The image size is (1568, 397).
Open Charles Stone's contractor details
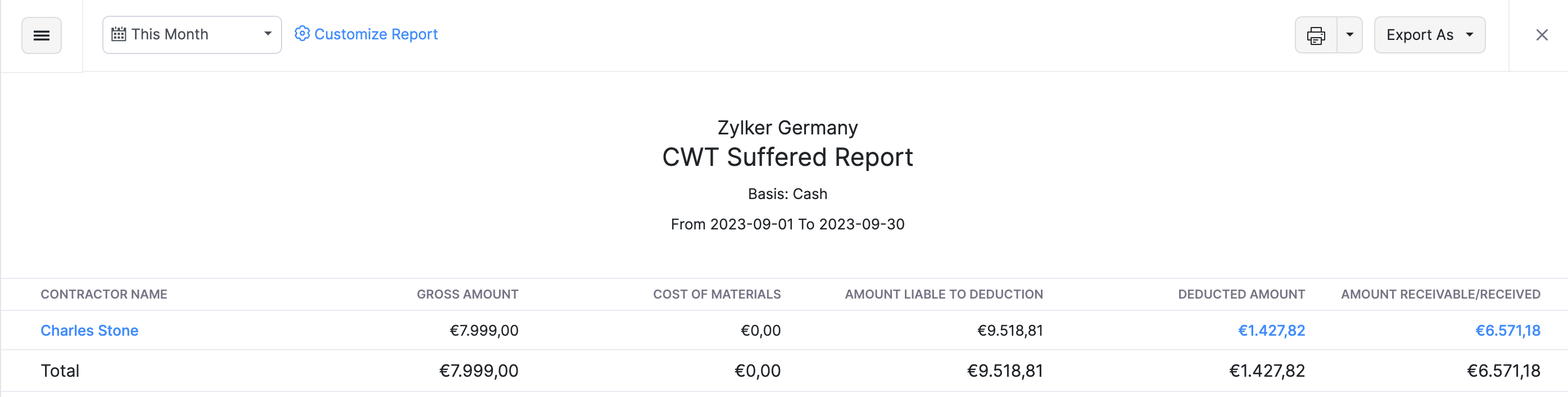tap(89, 330)
